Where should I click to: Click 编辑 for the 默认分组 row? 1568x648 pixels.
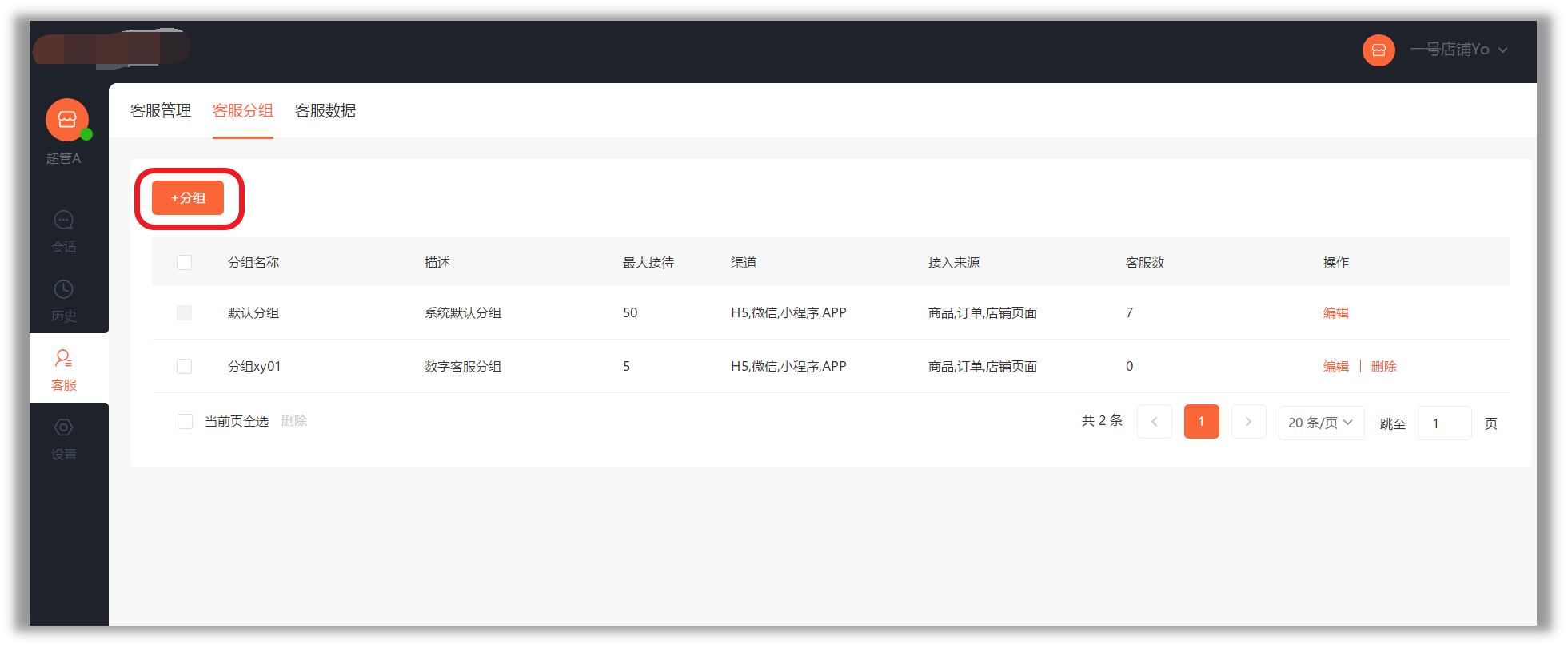coord(1335,313)
